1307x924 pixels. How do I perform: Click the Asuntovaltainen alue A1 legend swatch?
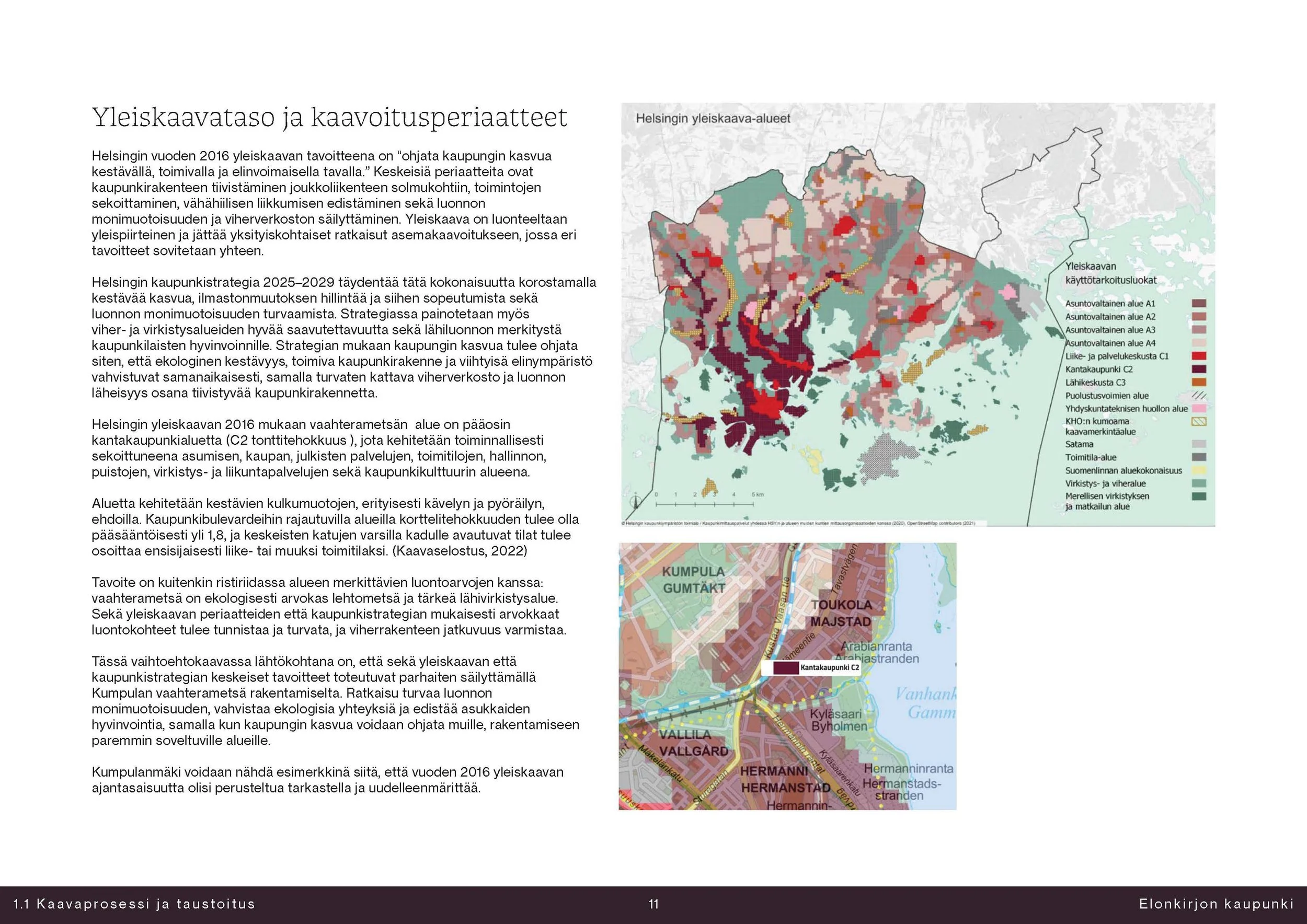pyautogui.click(x=1199, y=304)
